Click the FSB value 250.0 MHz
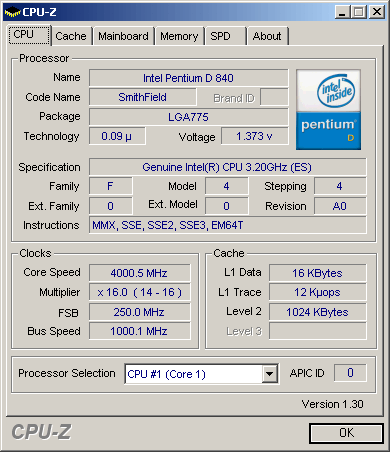 click(x=139, y=312)
